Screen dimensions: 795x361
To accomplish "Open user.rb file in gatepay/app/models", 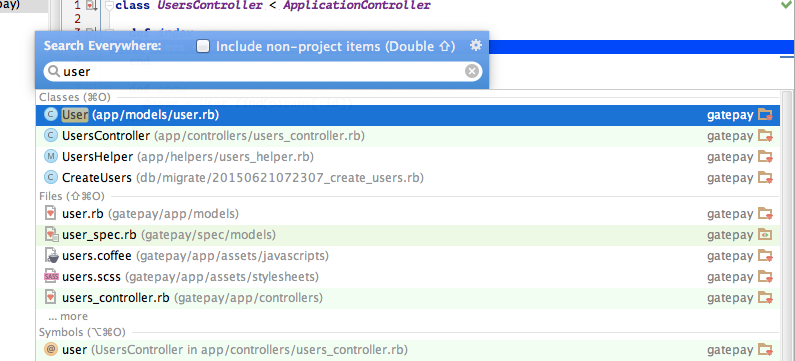I will coord(408,214).
